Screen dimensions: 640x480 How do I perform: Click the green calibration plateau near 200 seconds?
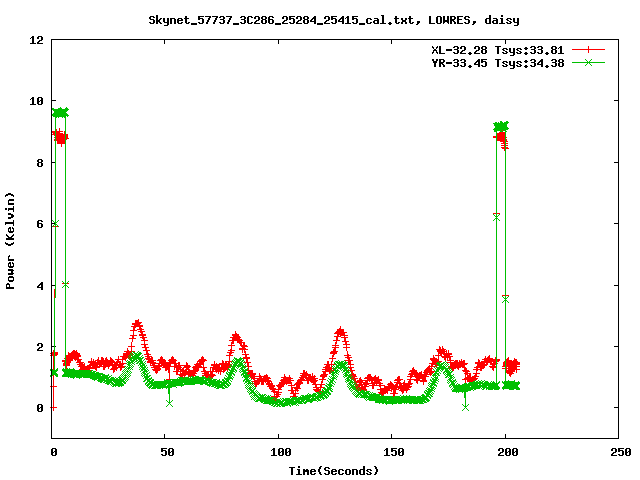coord(501,127)
